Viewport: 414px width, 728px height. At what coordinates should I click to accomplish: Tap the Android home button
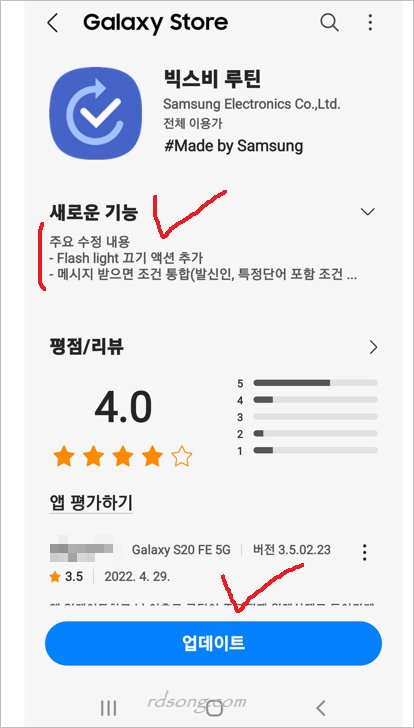pyautogui.click(x=213, y=708)
